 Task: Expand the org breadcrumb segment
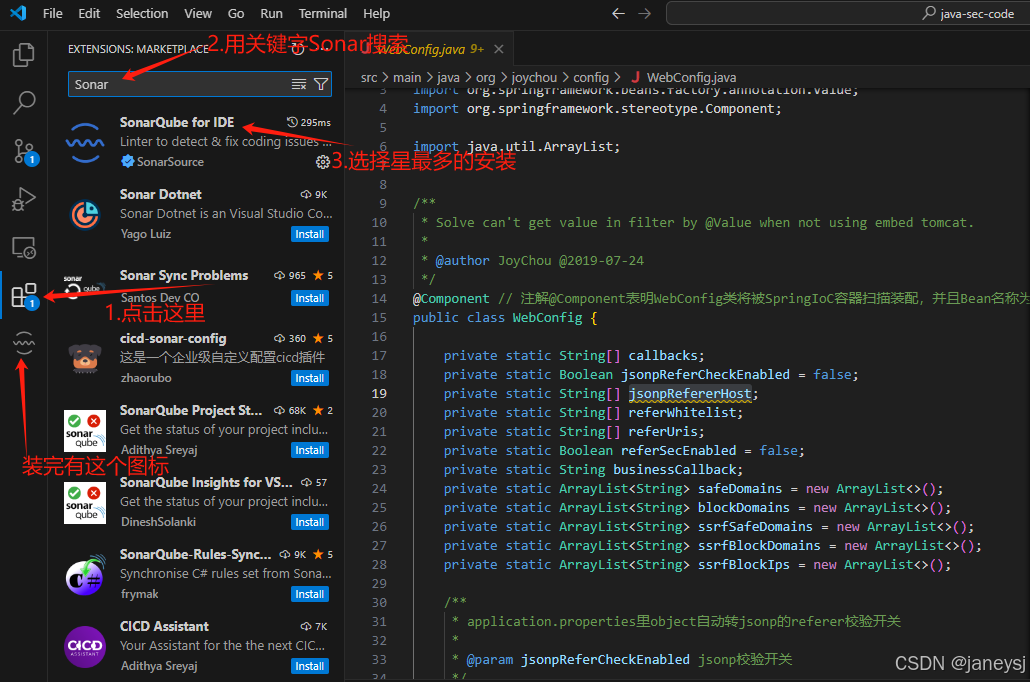point(485,78)
